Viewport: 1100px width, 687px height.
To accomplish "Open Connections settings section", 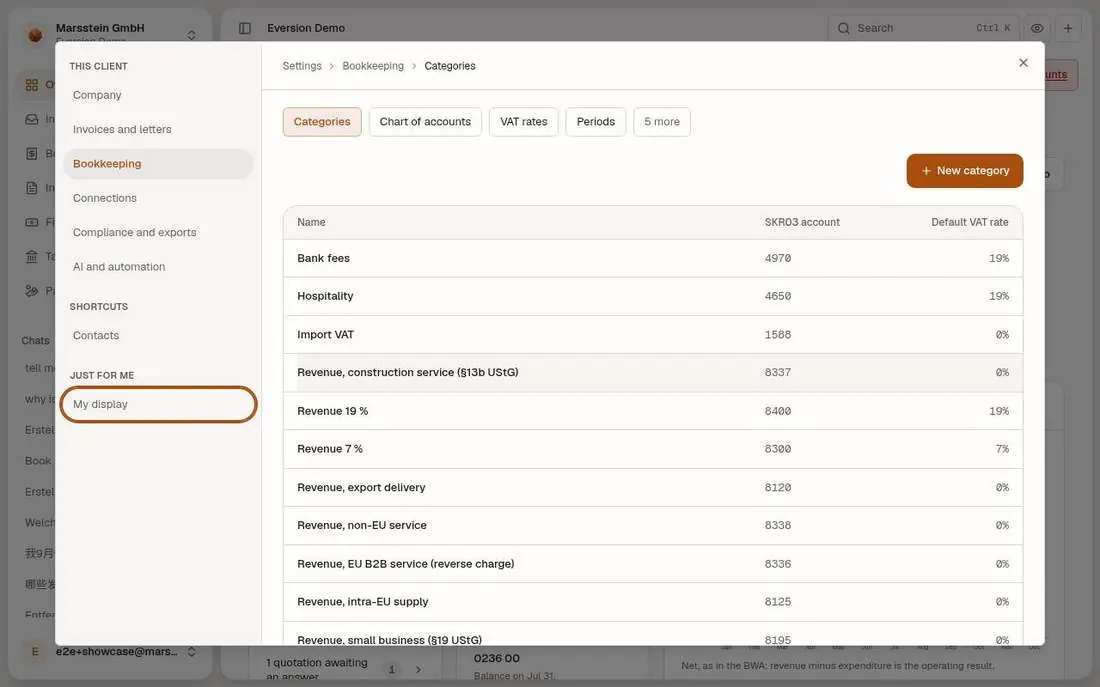I will pyautogui.click(x=158, y=198).
